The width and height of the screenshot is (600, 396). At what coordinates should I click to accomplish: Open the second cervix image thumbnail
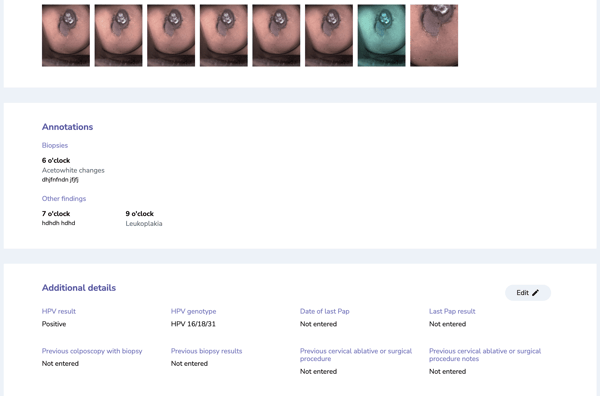[119, 35]
